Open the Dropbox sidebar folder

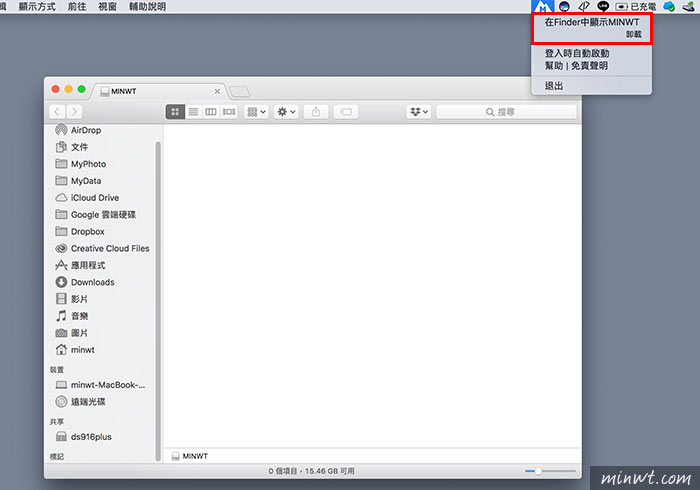(x=80, y=232)
